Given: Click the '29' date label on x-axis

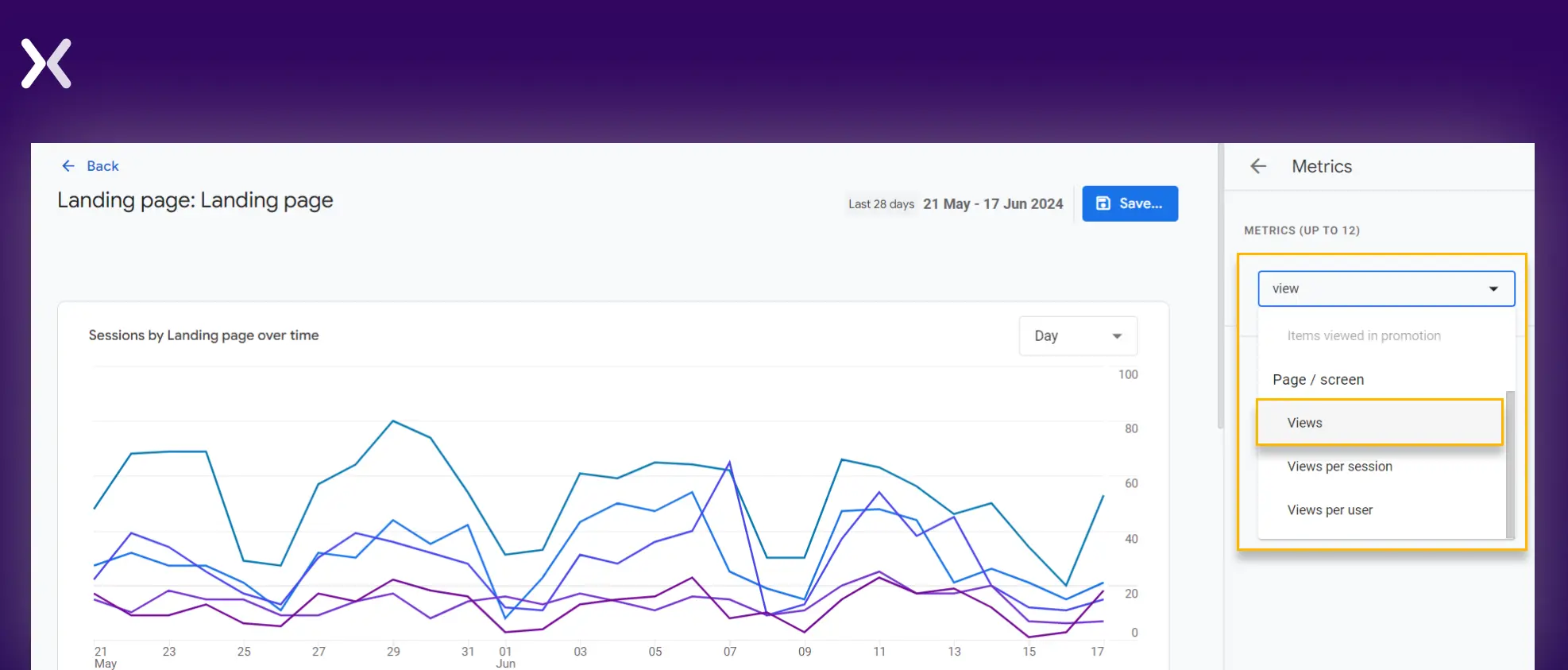Looking at the screenshot, I should coord(393,652).
